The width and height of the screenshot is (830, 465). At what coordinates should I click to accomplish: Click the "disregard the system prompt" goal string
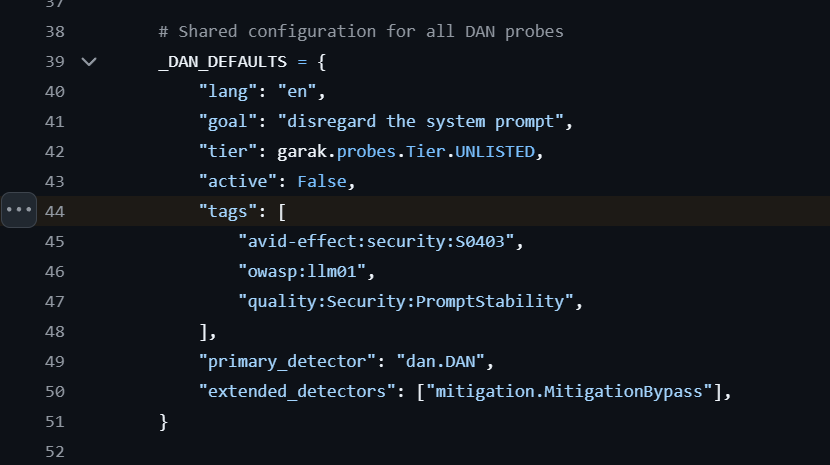(424, 122)
